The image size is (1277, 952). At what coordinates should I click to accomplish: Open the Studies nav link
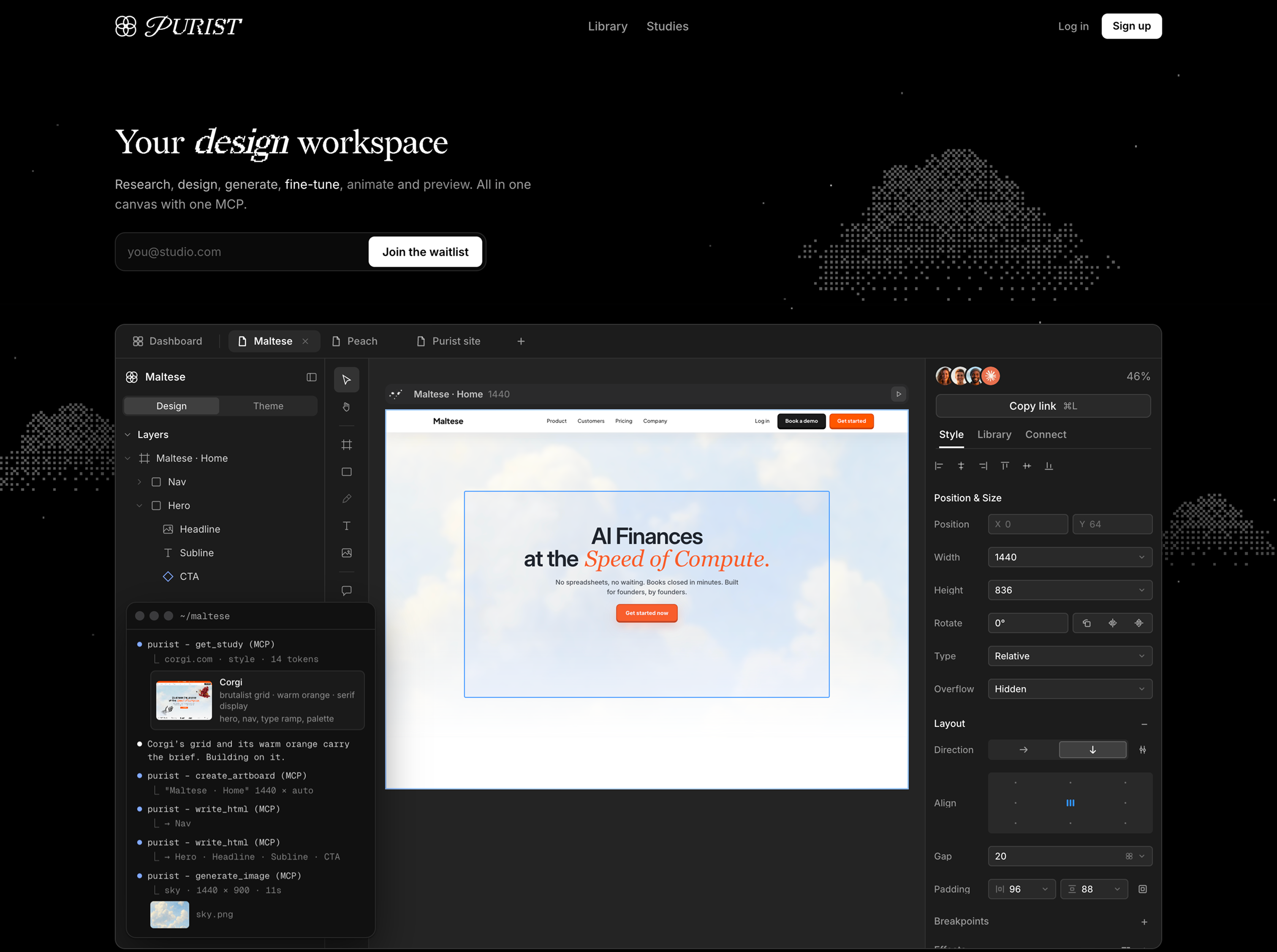(667, 26)
